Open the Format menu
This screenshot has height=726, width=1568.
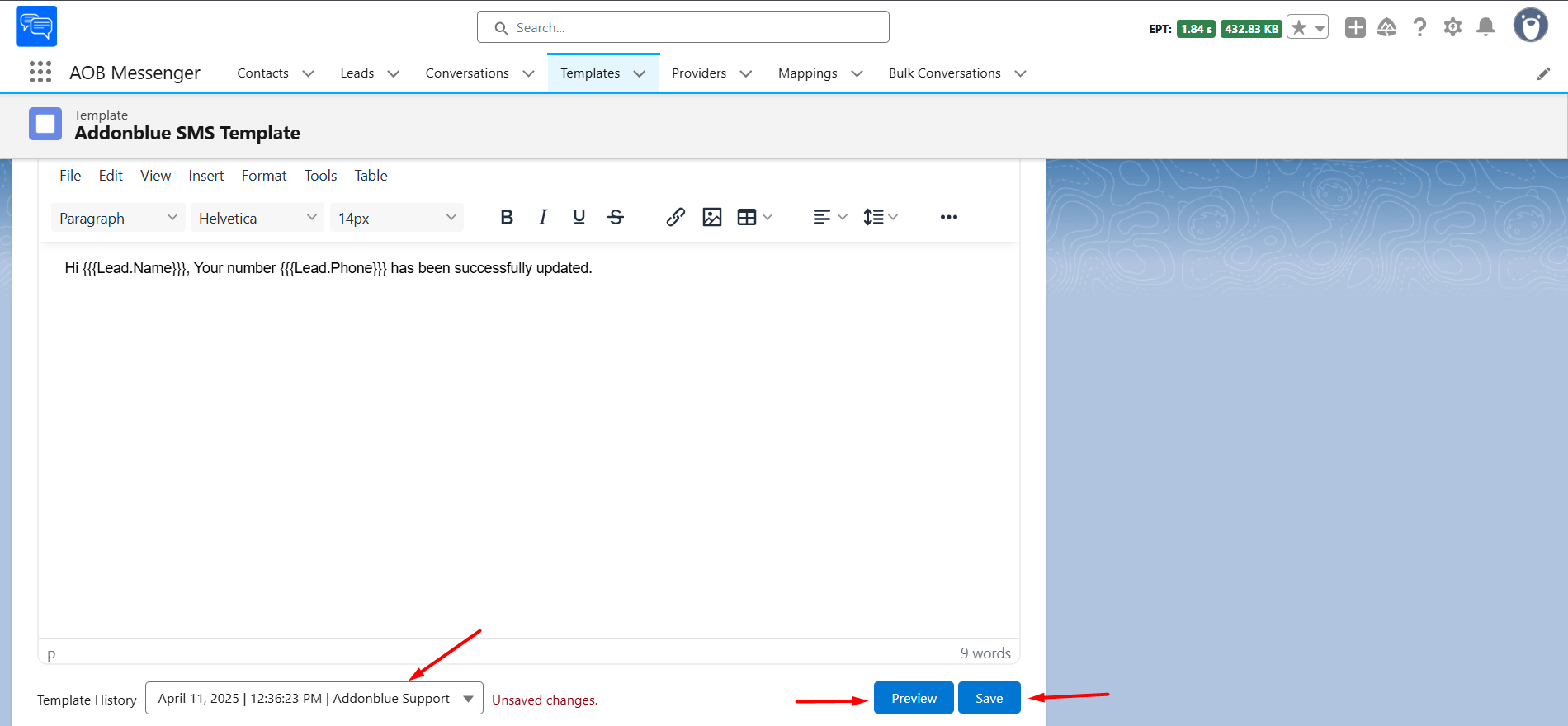coord(264,176)
